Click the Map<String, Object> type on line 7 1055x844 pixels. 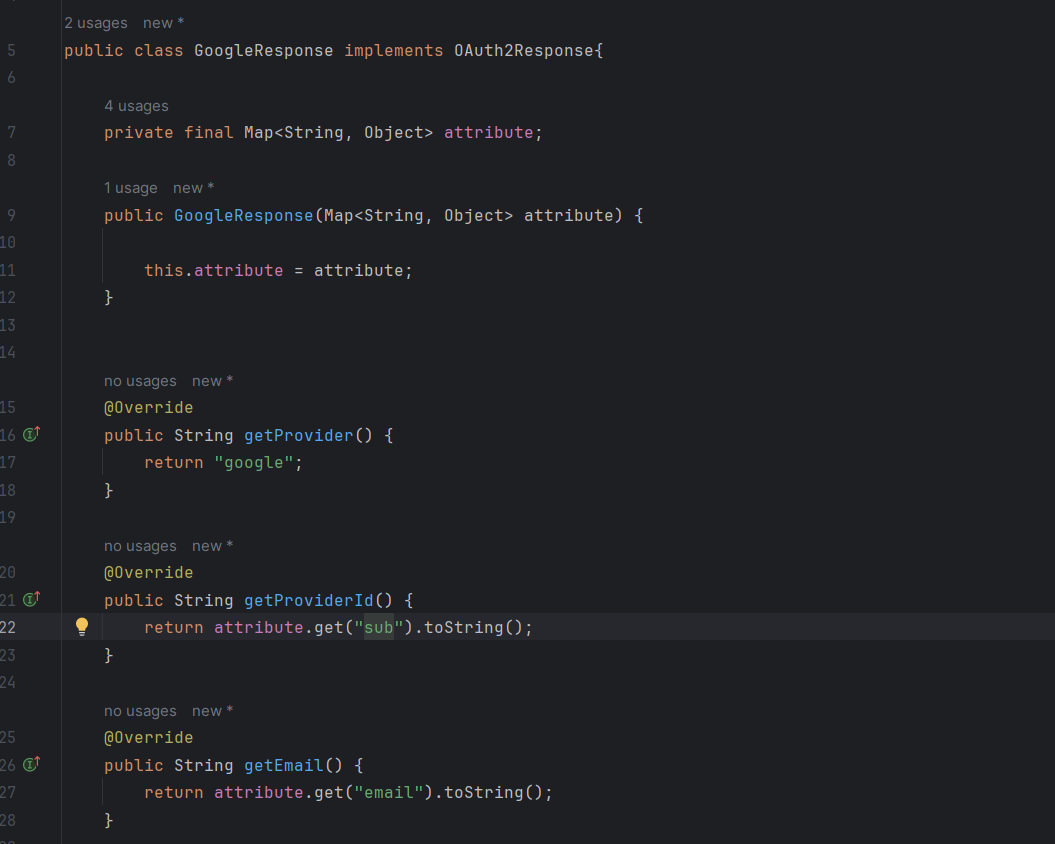(x=338, y=133)
